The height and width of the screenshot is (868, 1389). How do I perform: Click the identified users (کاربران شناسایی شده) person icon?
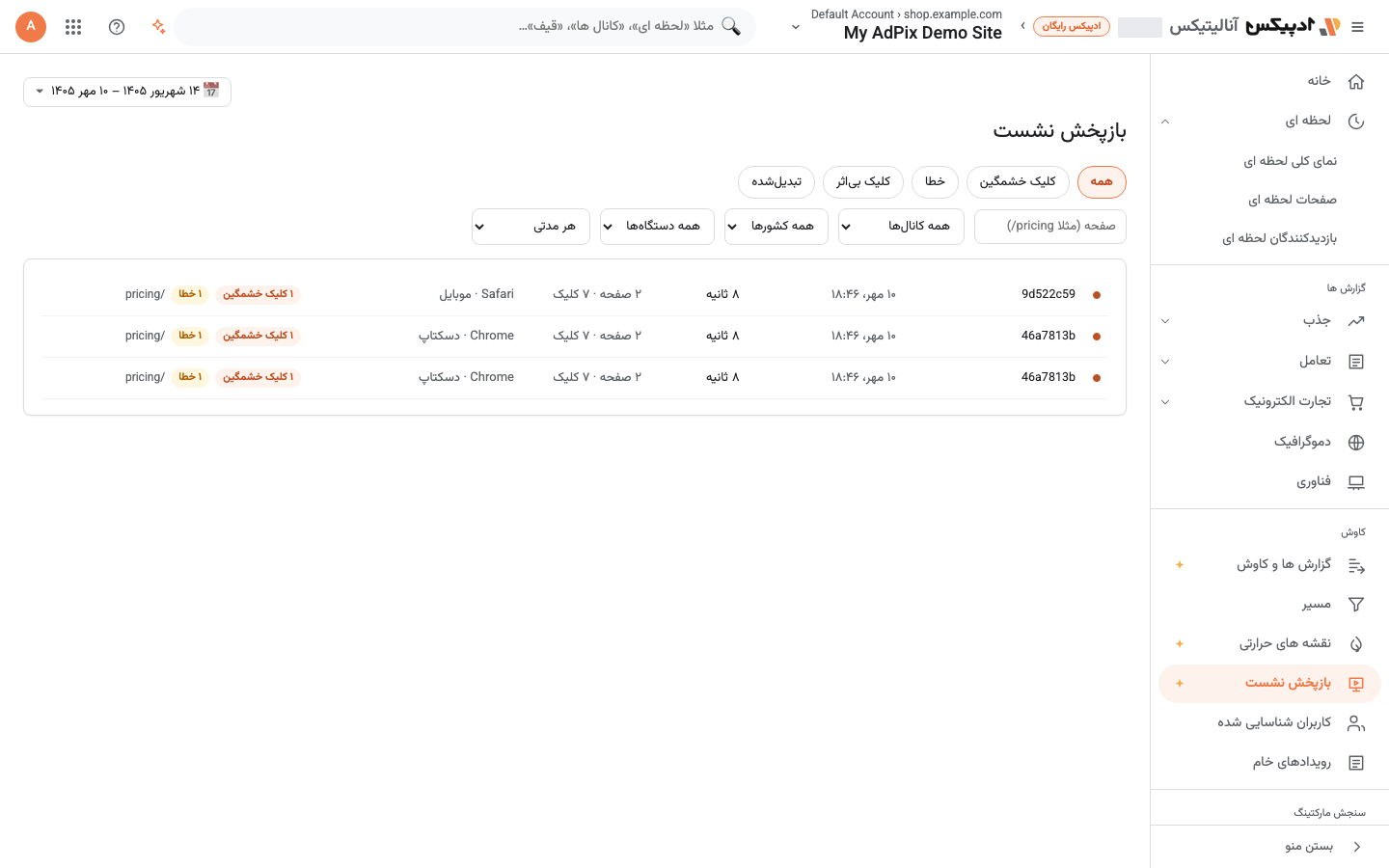1356,723
